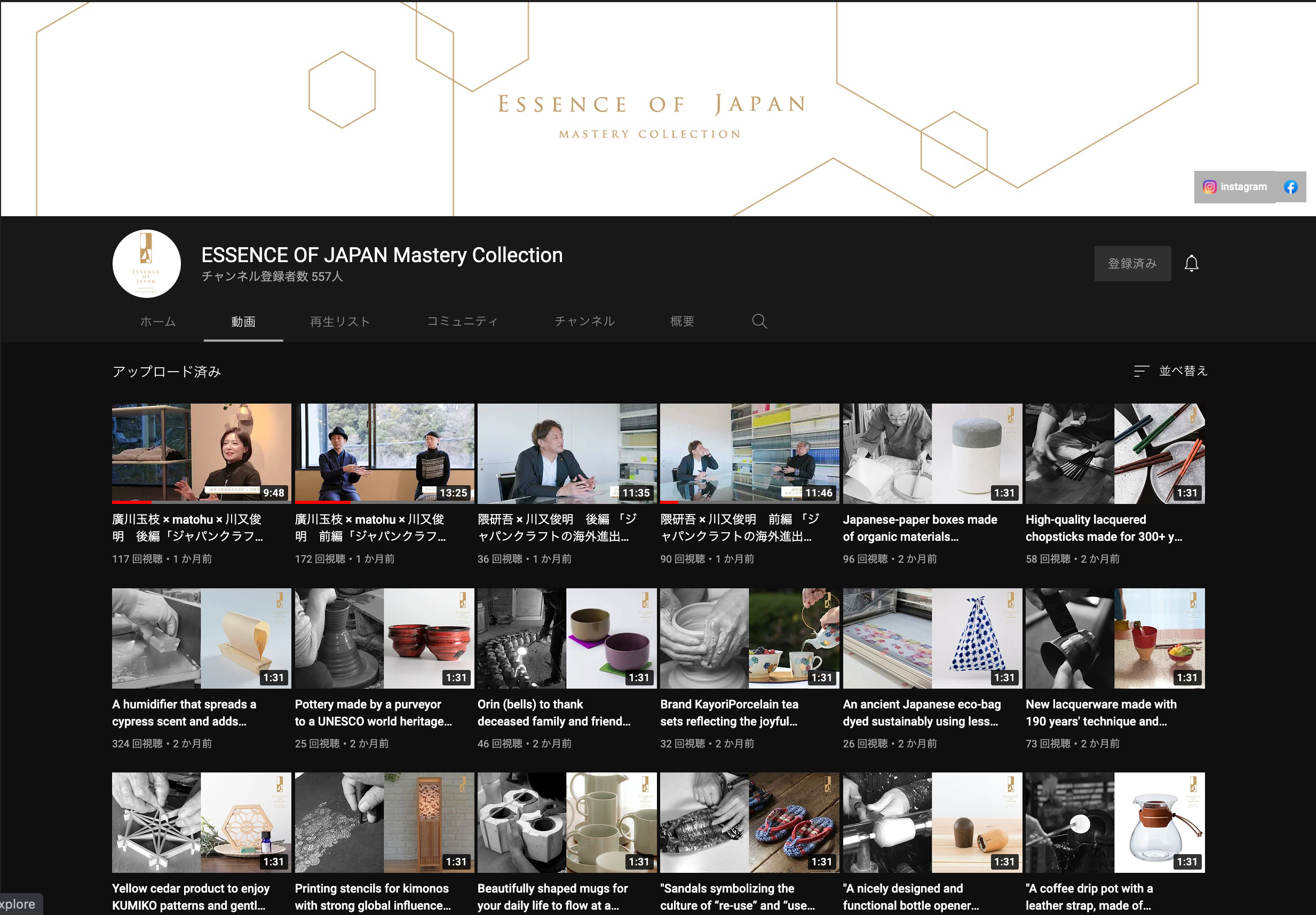Click the KUMIKO yellow cedar video thumbnail

(x=201, y=822)
